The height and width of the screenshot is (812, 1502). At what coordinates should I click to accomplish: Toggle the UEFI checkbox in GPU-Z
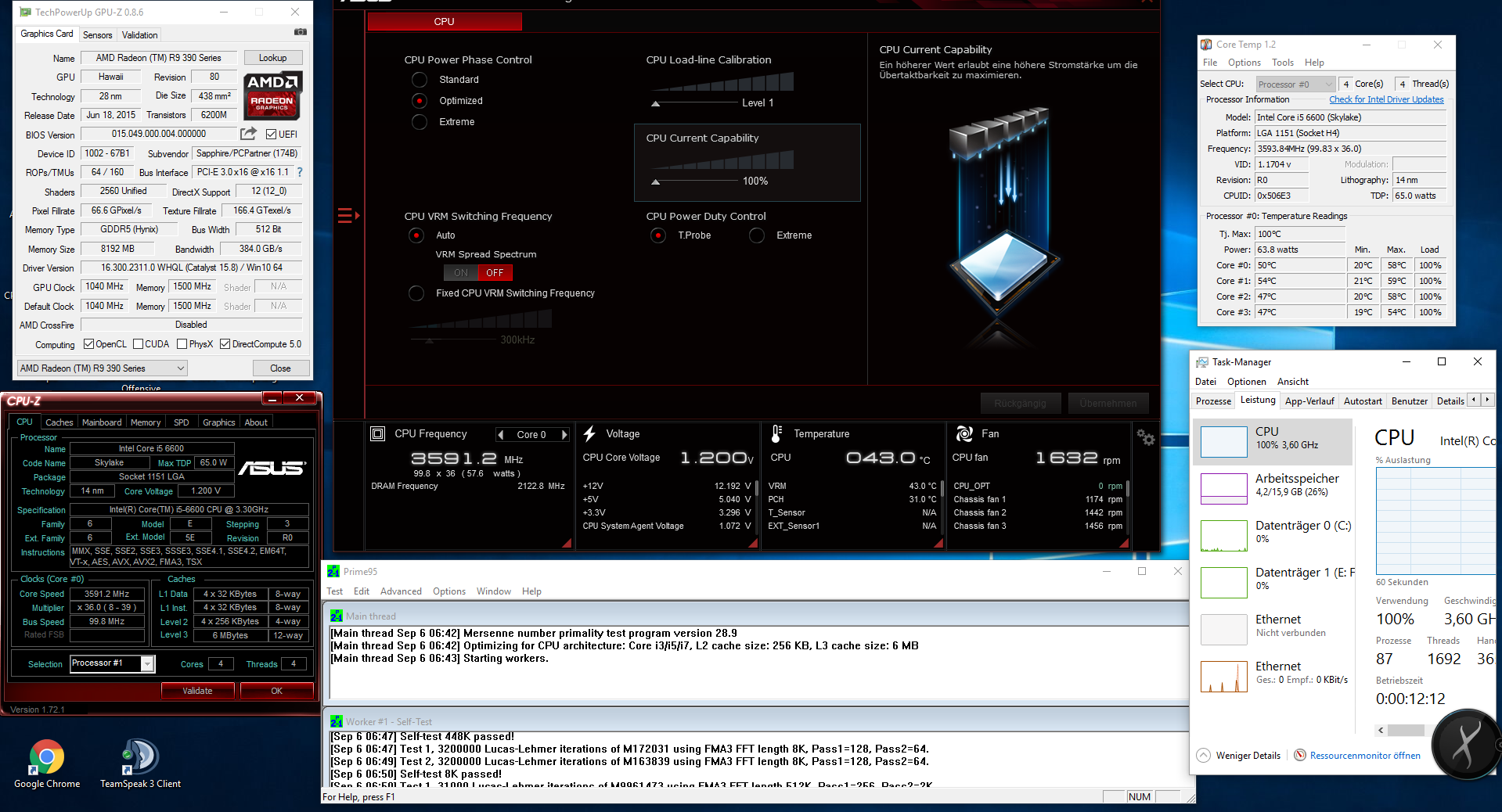tap(271, 135)
